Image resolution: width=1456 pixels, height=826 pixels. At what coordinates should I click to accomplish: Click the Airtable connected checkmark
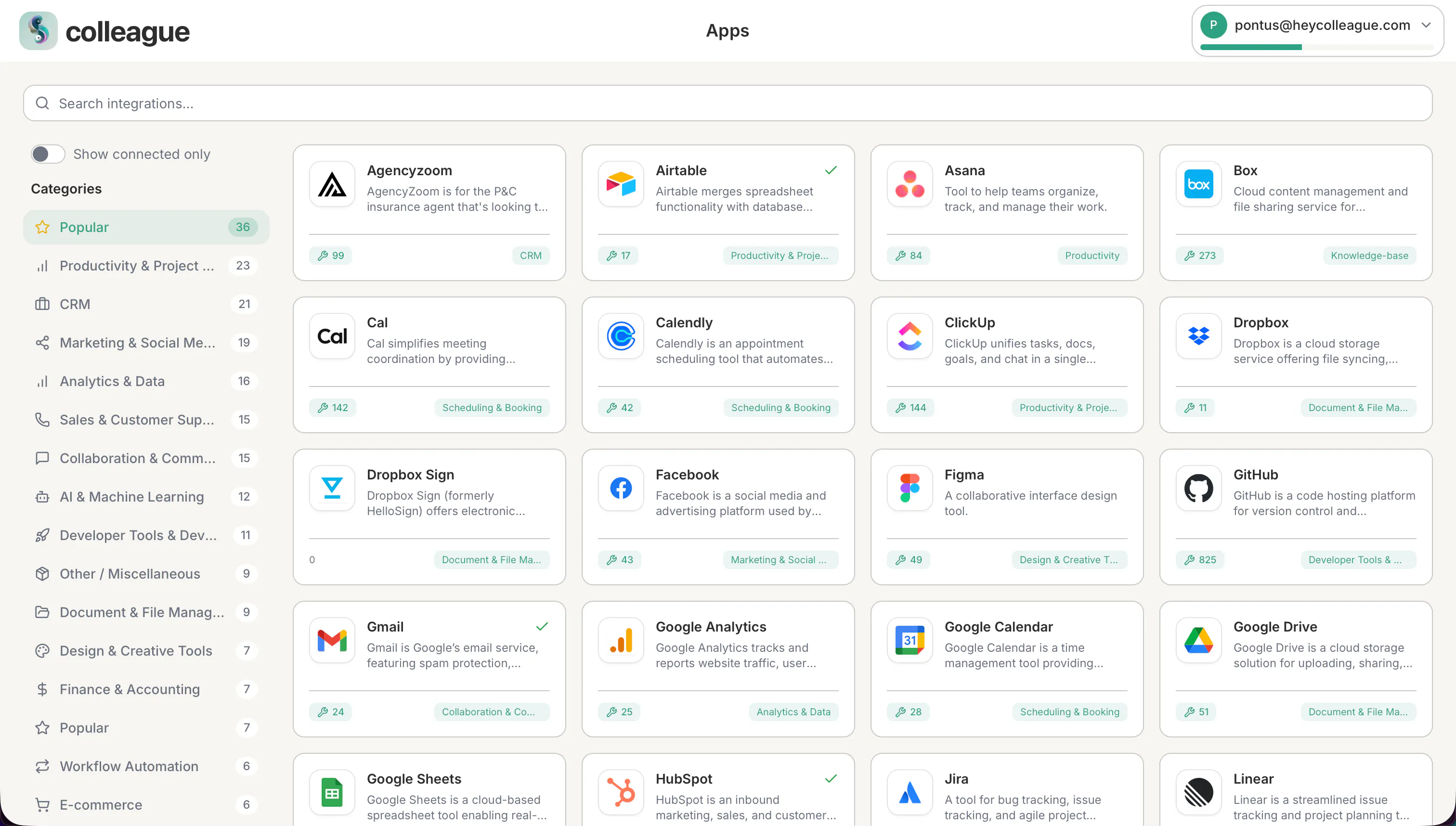pyautogui.click(x=831, y=170)
